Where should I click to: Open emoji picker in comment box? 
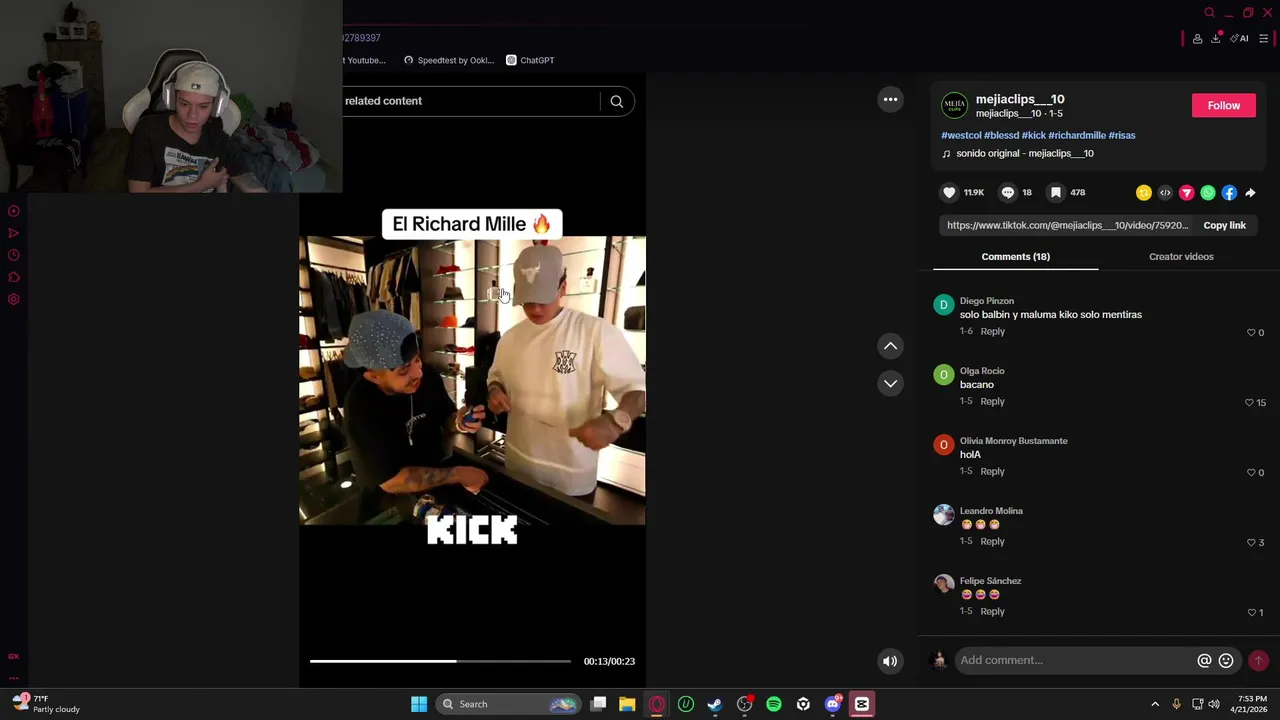(x=1226, y=660)
